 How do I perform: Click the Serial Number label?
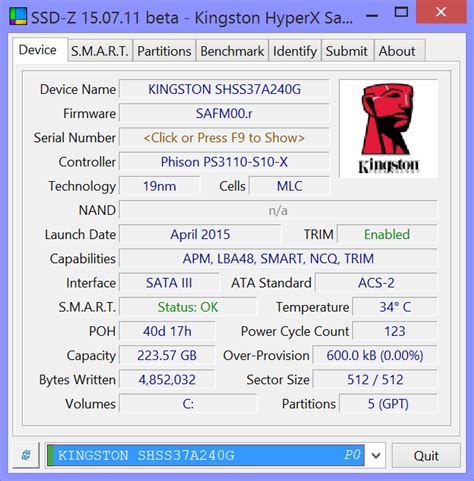[75, 138]
